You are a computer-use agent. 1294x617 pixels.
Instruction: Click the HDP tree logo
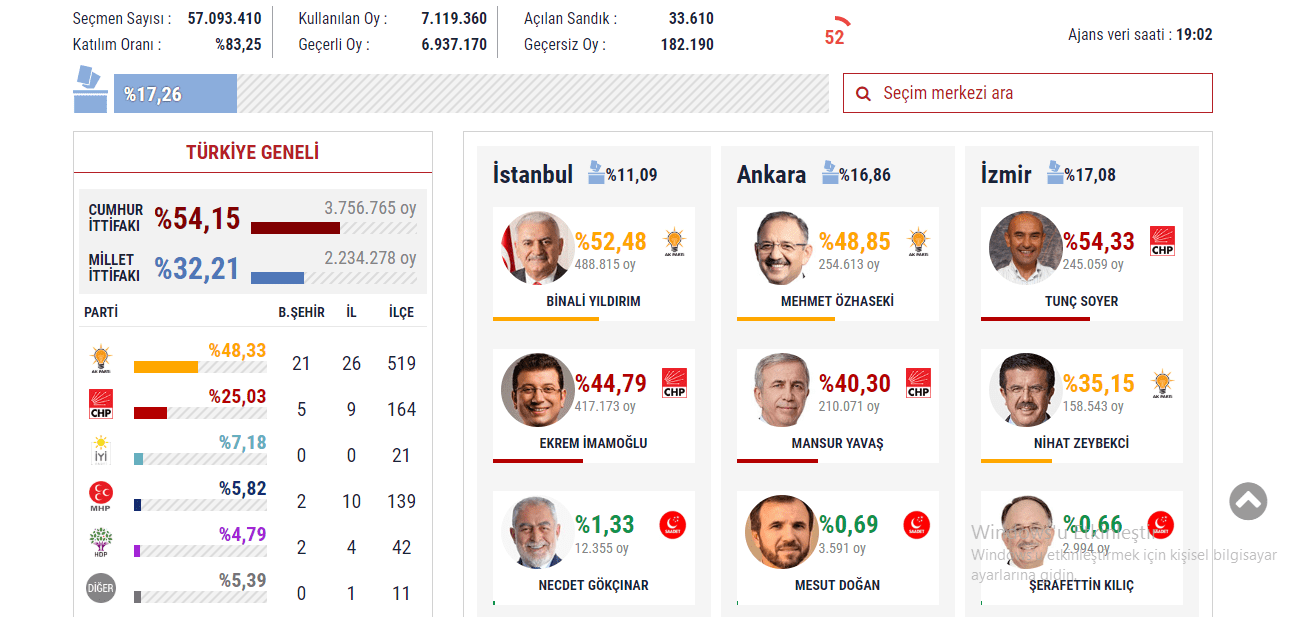(x=101, y=542)
